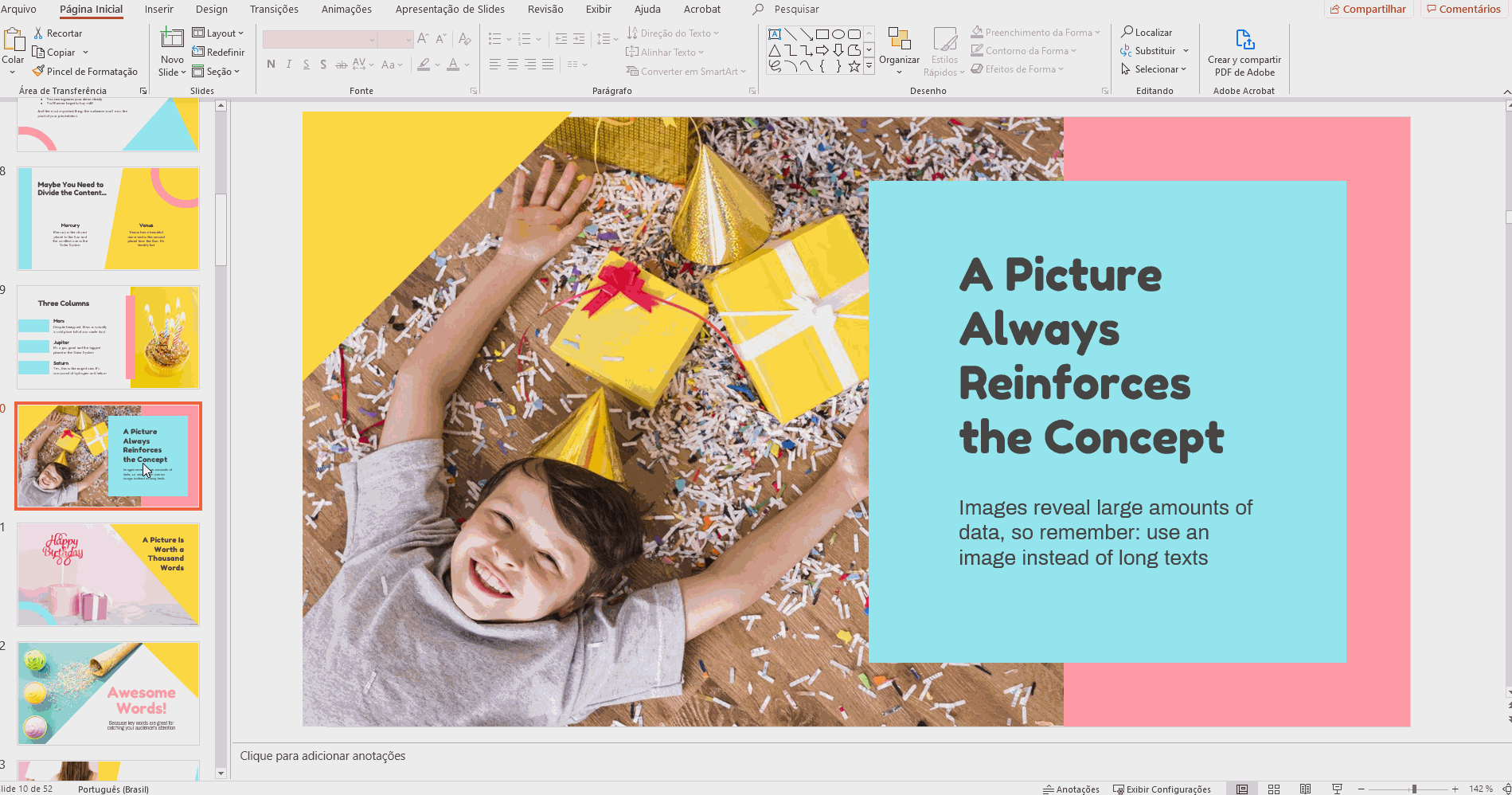1512x795 pixels.
Task: Click zoom out minus in status bar
Action: (1362, 789)
